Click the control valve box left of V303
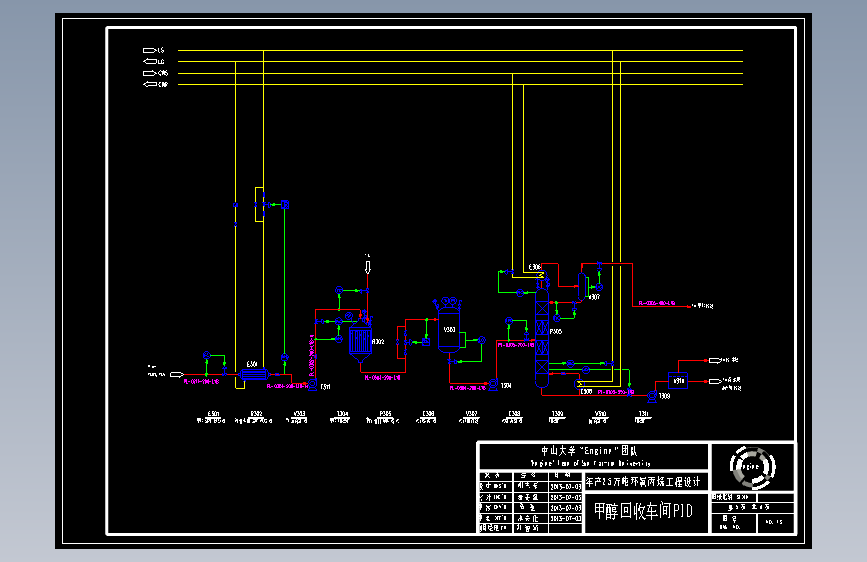Viewport: 867px width, 562px height. [426, 342]
